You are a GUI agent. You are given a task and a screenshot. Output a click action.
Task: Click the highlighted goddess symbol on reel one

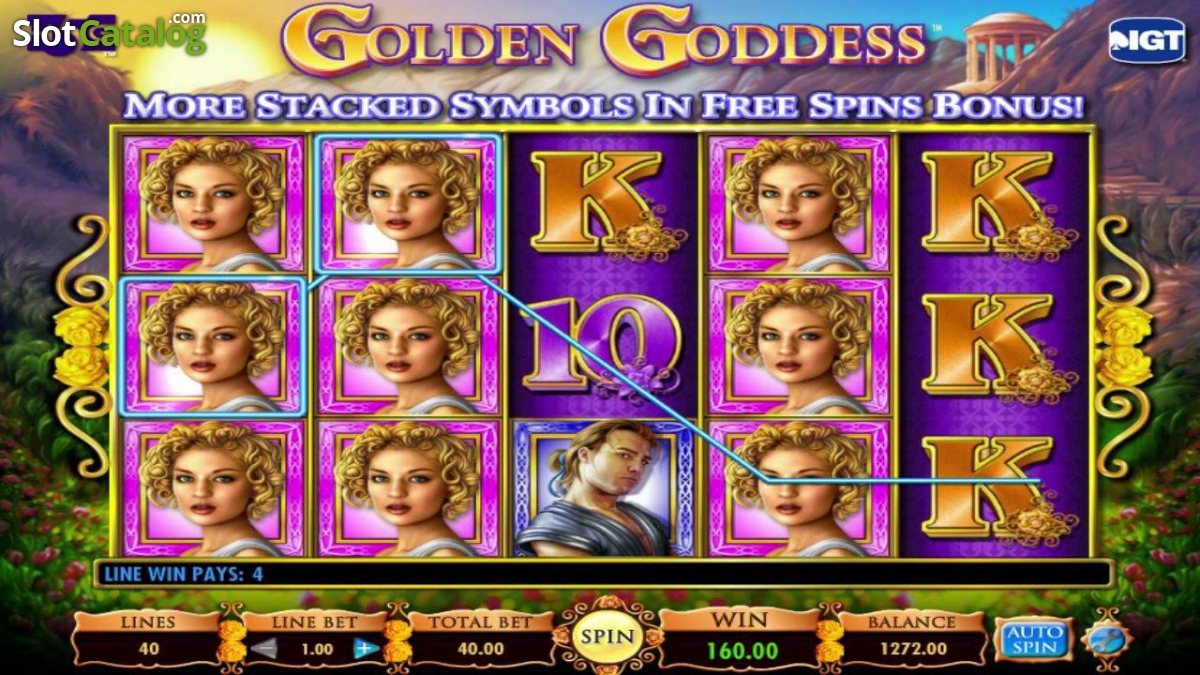click(211, 346)
